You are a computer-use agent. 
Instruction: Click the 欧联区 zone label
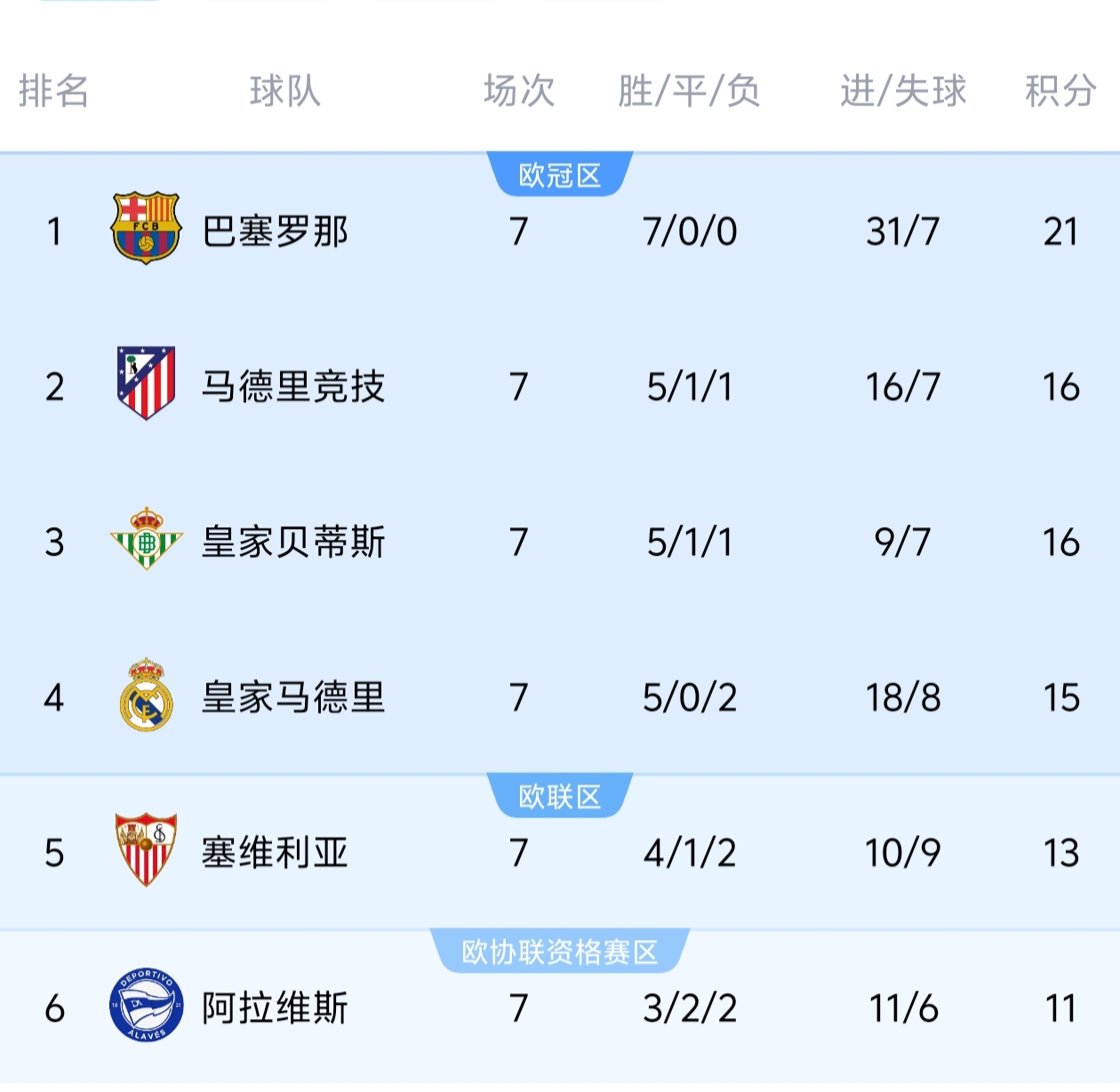[560, 797]
